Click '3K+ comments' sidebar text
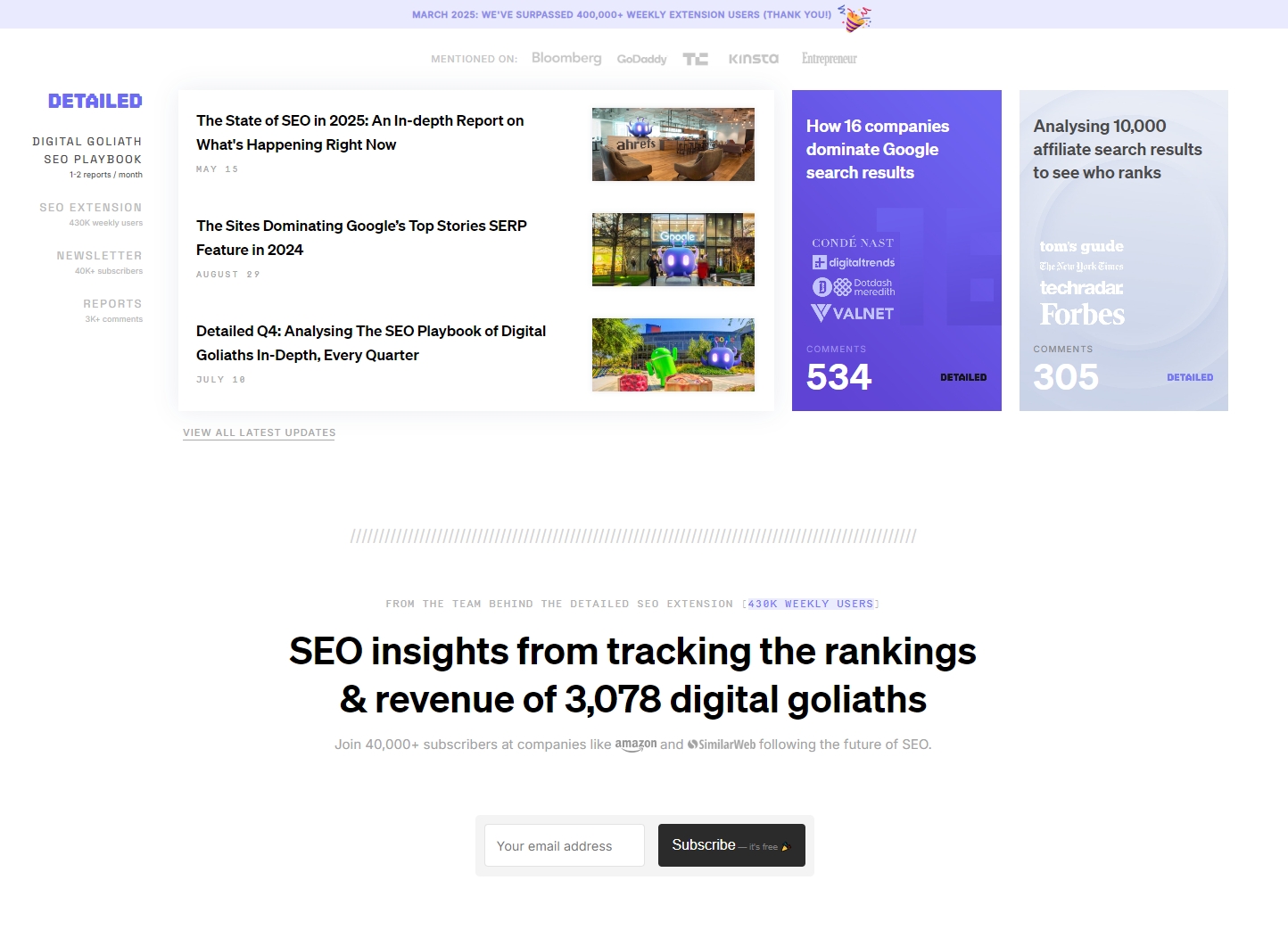The height and width of the screenshot is (930, 1288). [114, 319]
